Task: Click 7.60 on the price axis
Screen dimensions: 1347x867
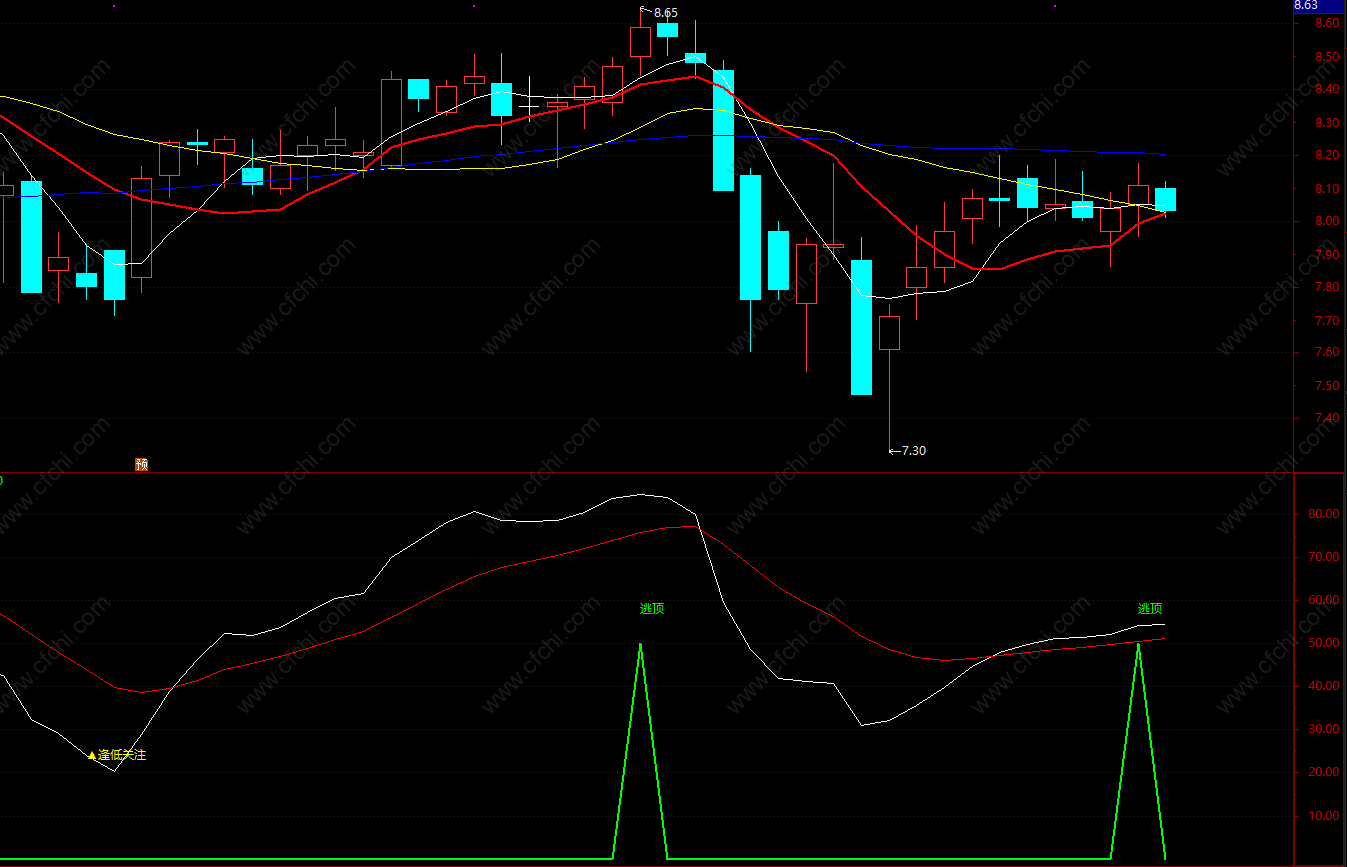Action: [1328, 352]
